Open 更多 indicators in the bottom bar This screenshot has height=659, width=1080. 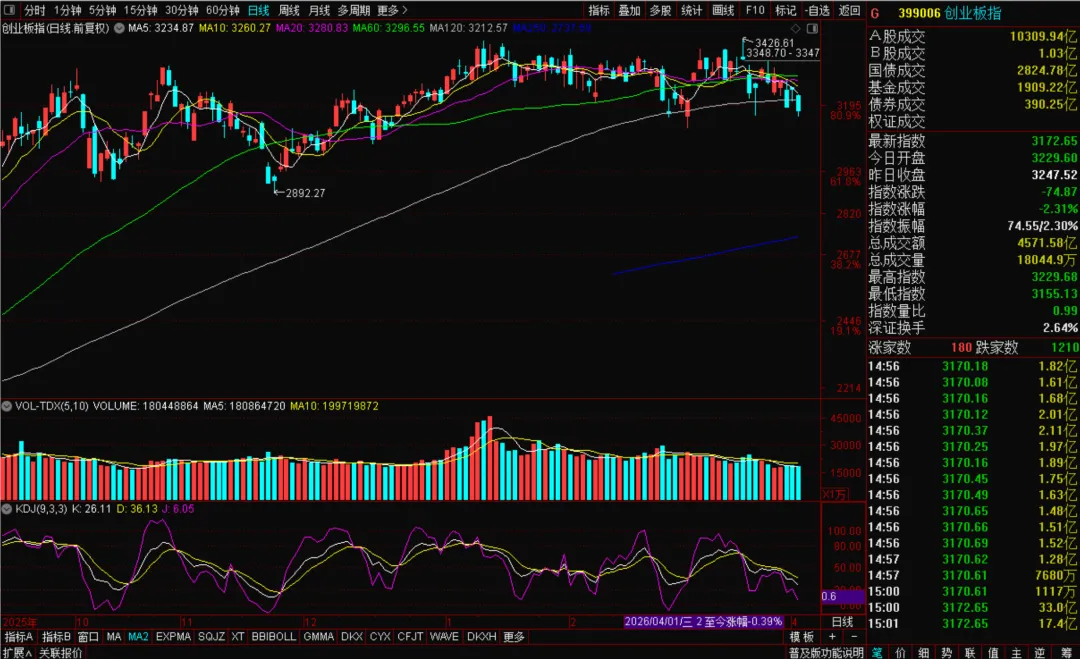[x=514, y=637]
